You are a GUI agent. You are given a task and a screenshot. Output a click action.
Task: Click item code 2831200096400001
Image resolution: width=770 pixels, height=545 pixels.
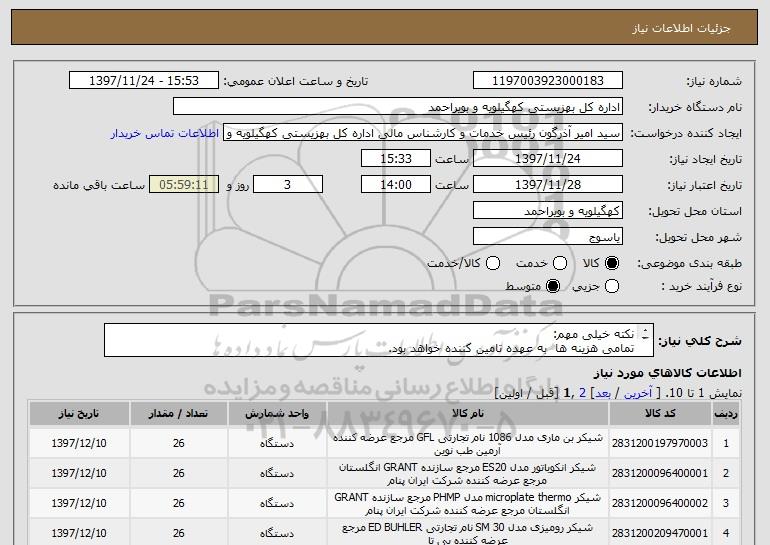660,473
